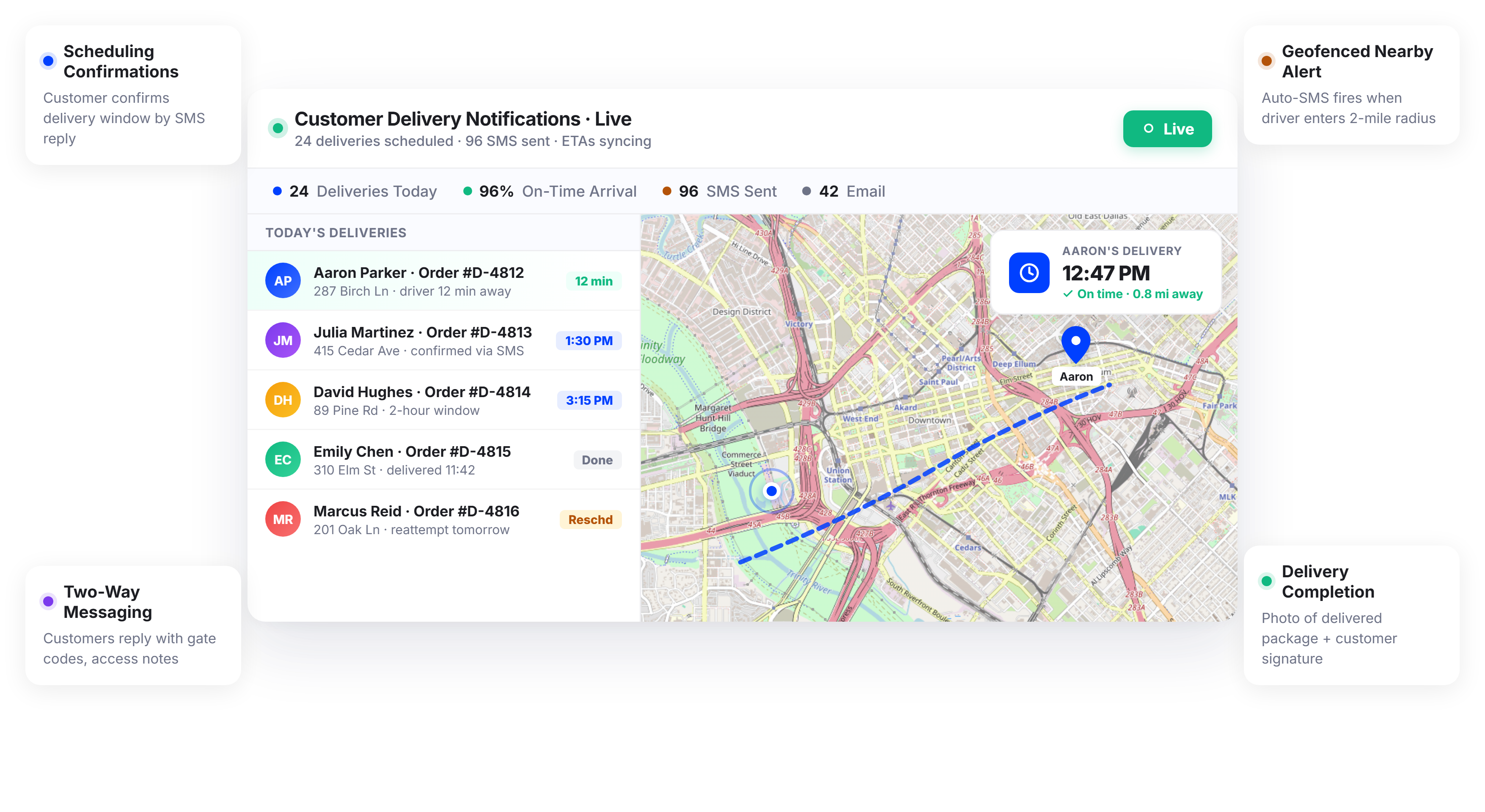Screen dimensions: 1485x812
Task: Click the Union Station label on the map
Action: coord(838,475)
